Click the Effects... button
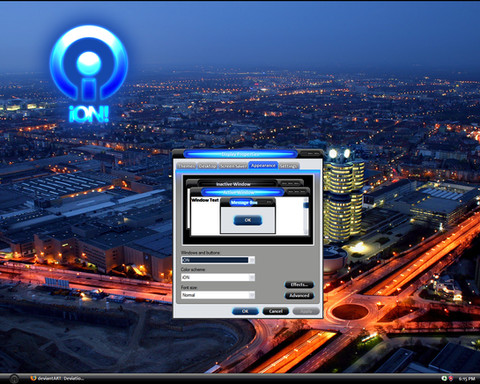 tap(299, 285)
